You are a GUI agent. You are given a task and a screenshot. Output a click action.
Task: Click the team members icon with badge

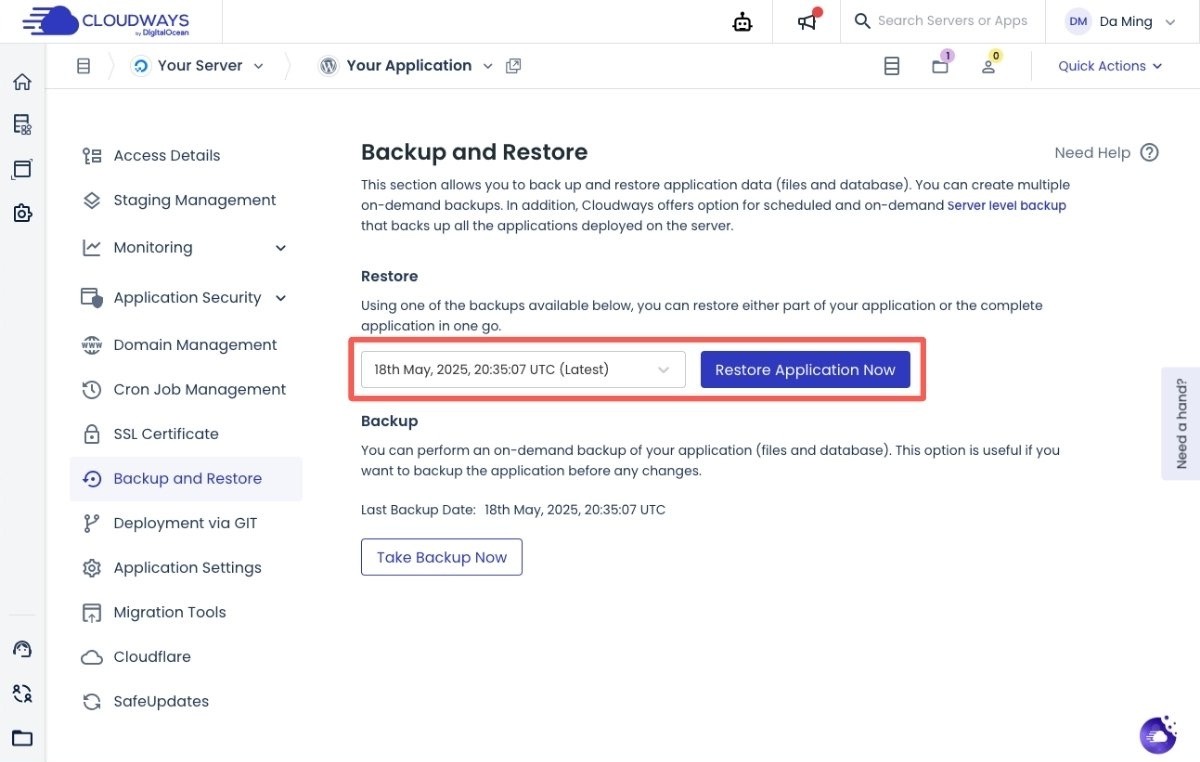988,66
